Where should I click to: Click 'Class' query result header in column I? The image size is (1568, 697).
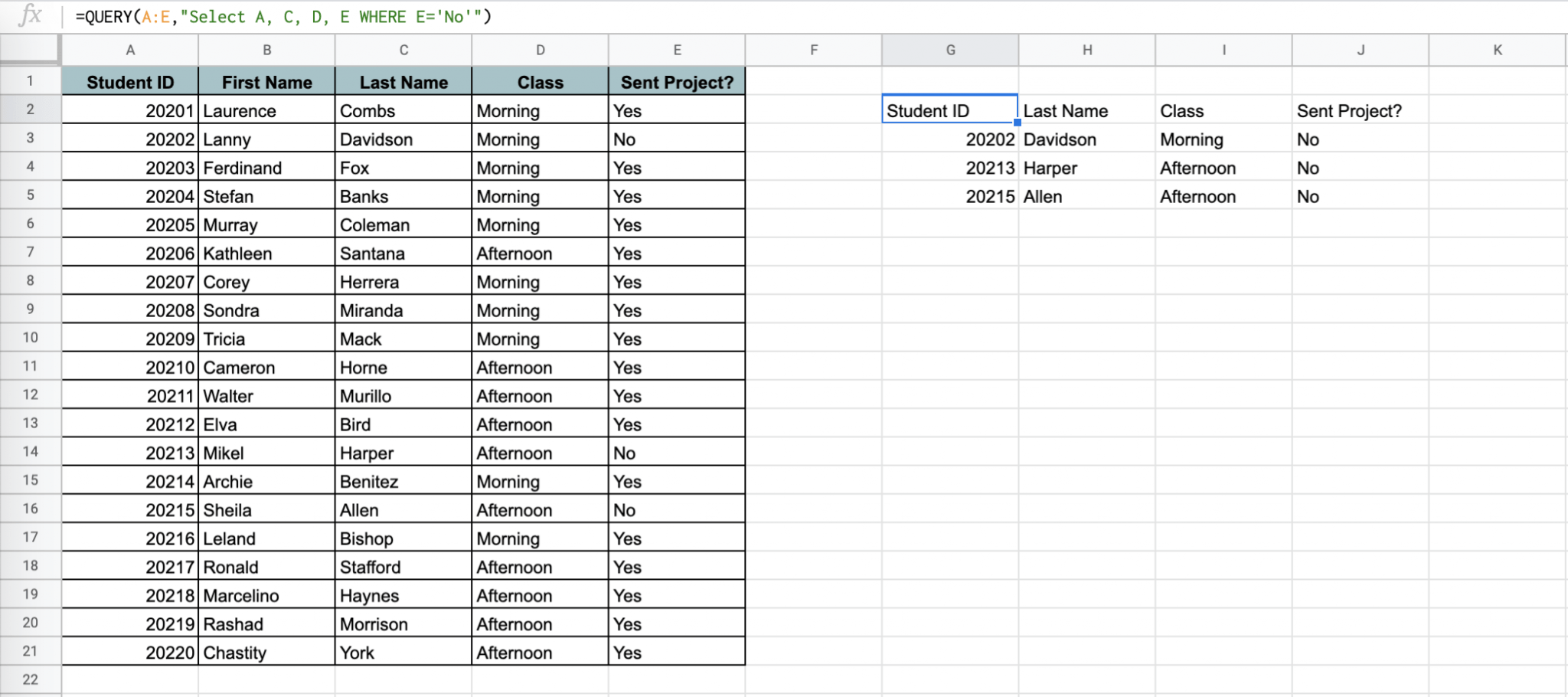[1223, 110]
